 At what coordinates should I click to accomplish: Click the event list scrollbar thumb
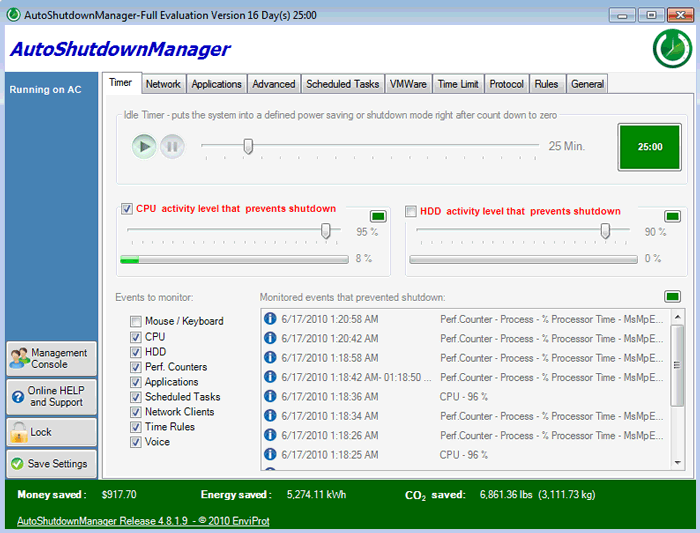(677, 365)
